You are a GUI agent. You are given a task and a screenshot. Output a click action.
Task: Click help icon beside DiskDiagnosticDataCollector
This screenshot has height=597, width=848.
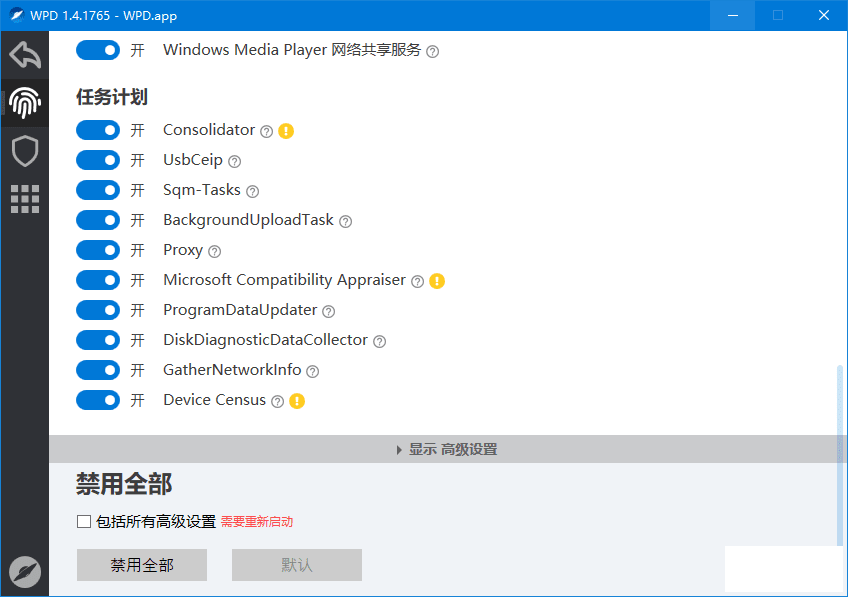click(380, 341)
